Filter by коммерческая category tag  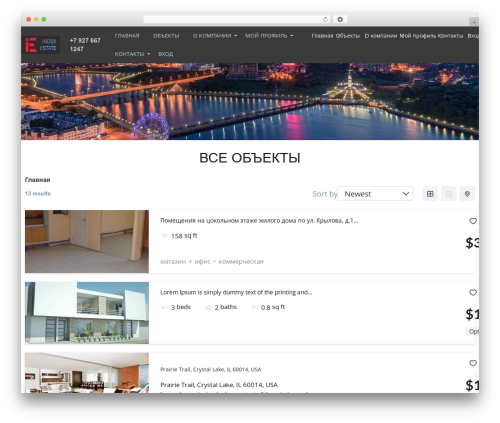click(x=241, y=262)
